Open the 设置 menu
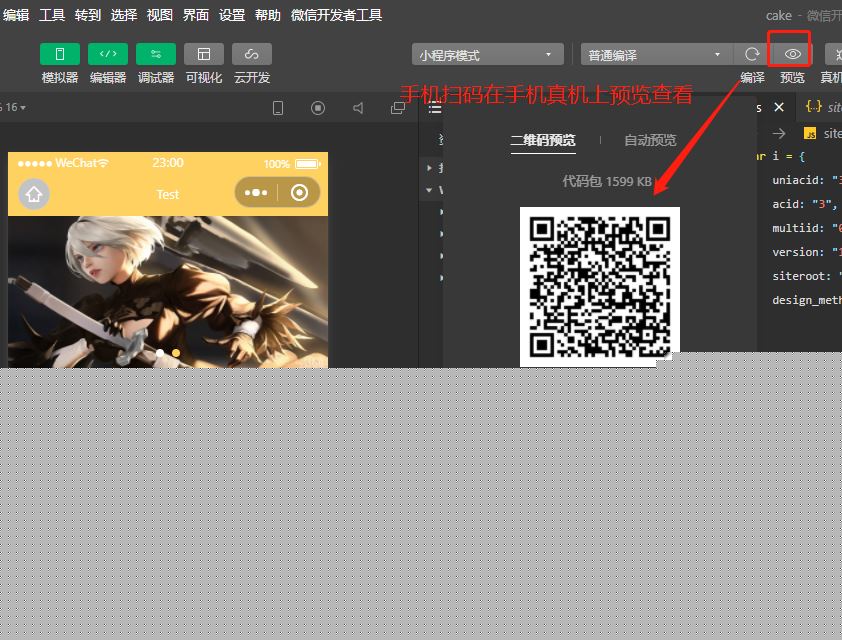The image size is (842, 640). [x=232, y=15]
